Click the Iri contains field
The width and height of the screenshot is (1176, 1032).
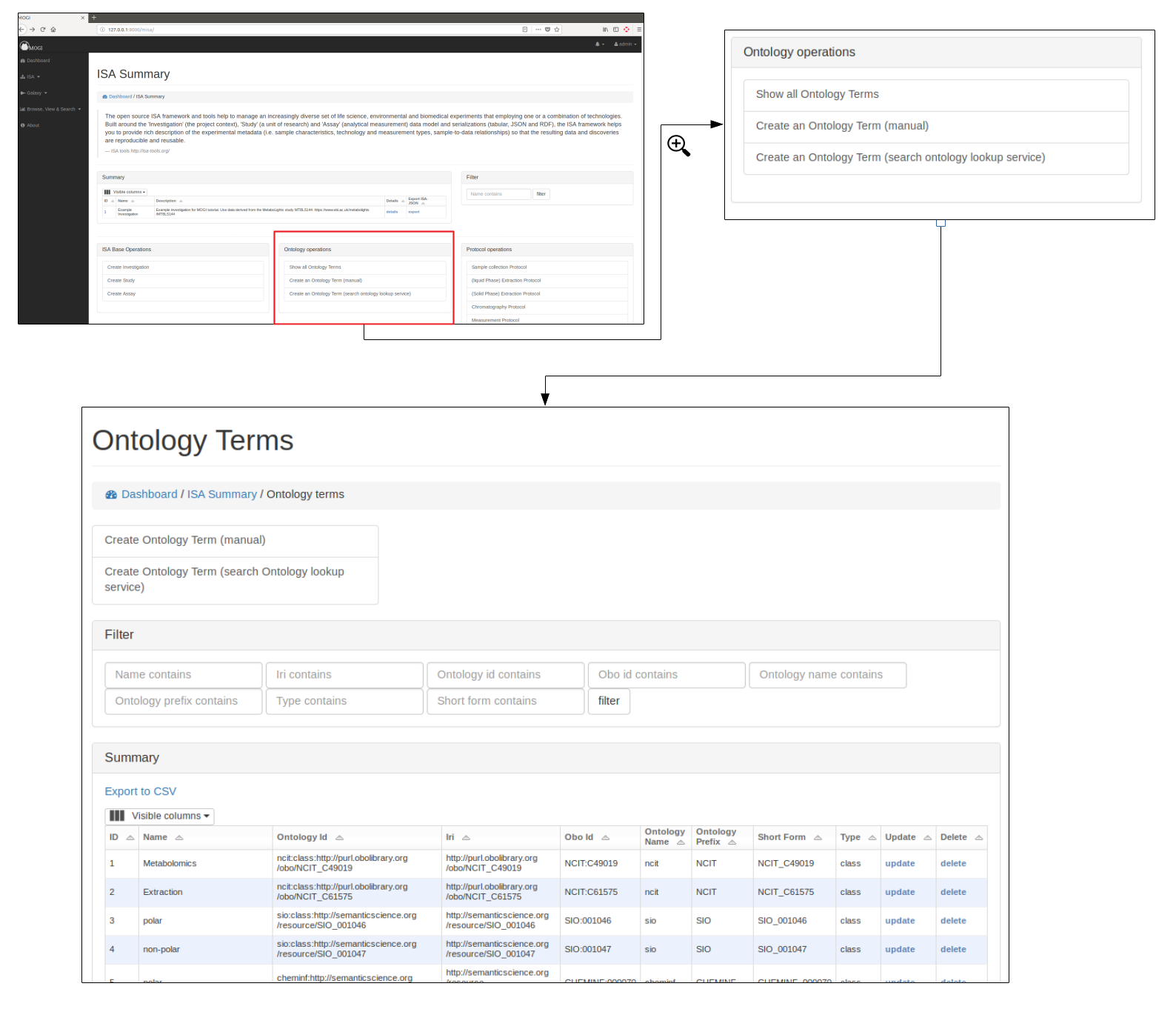click(x=345, y=675)
